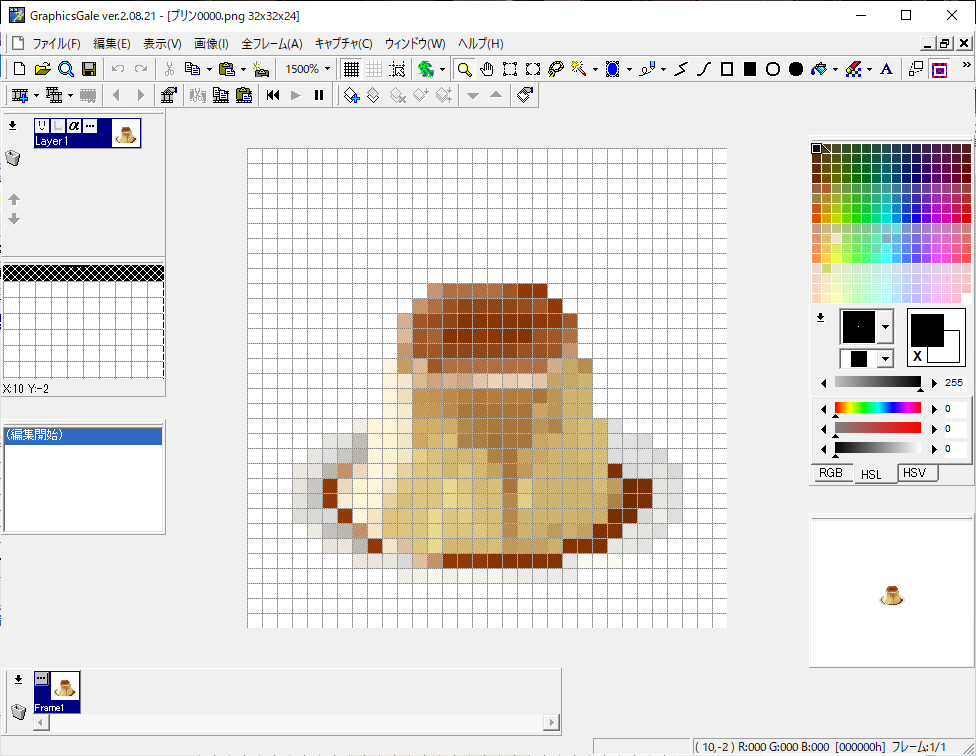Expand the Add Frame options arrow
The height and width of the screenshot is (756, 976).
tap(36, 95)
